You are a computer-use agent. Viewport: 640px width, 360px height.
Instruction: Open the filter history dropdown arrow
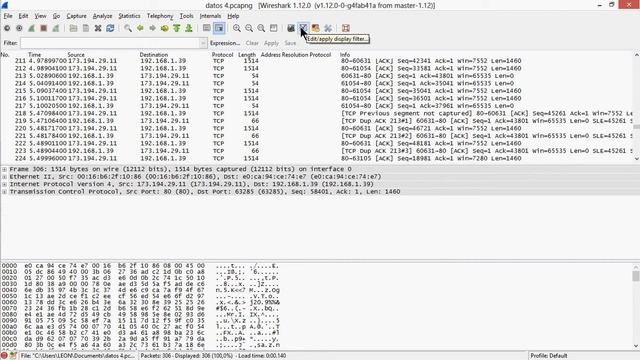[203, 43]
